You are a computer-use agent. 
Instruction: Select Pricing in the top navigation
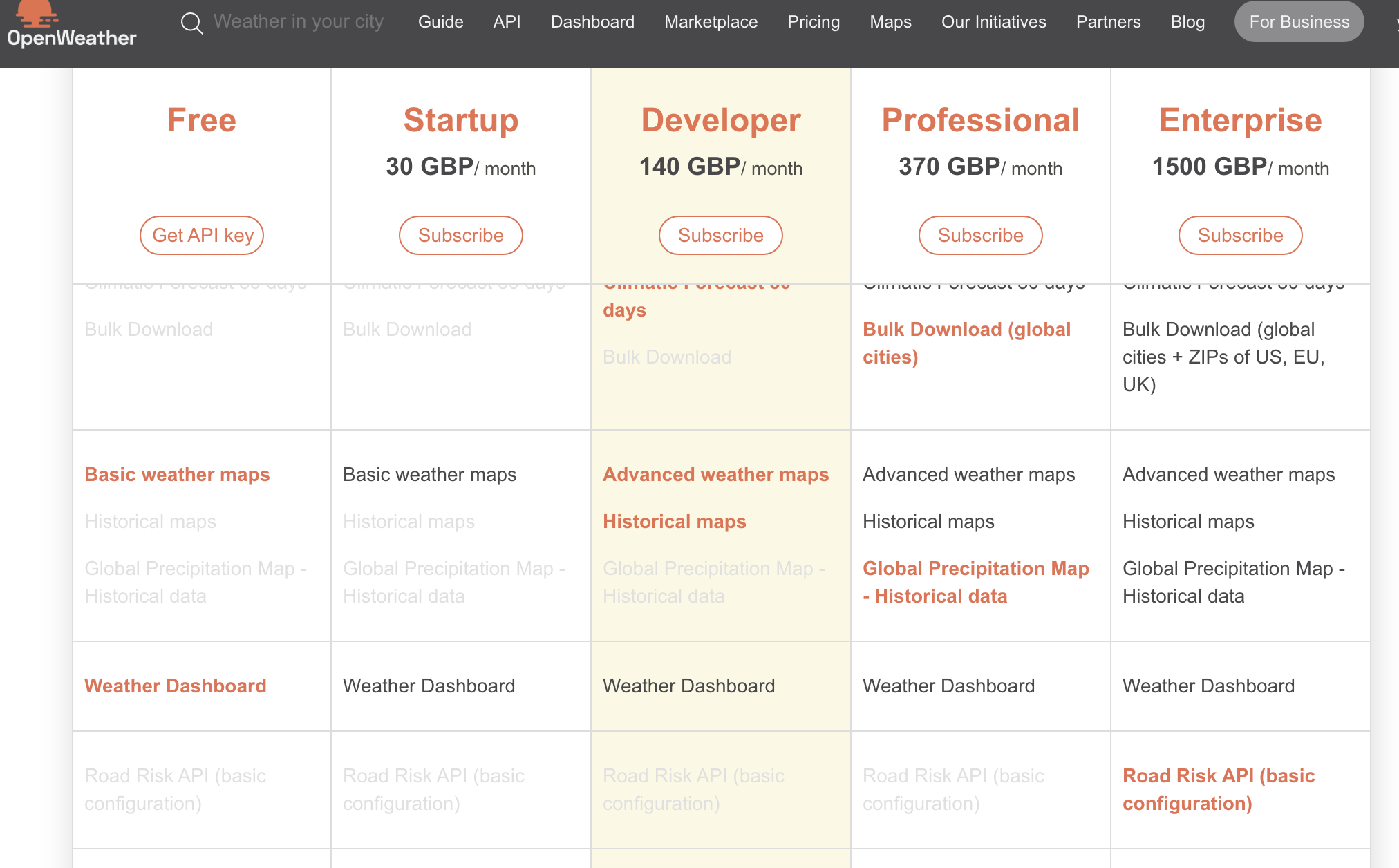pyautogui.click(x=814, y=22)
